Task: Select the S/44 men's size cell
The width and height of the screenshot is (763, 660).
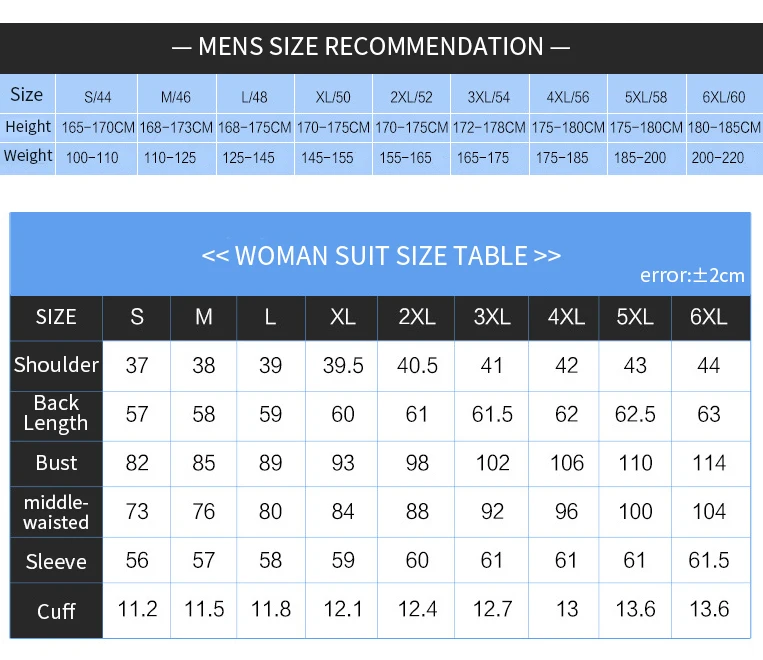Action: [98, 98]
